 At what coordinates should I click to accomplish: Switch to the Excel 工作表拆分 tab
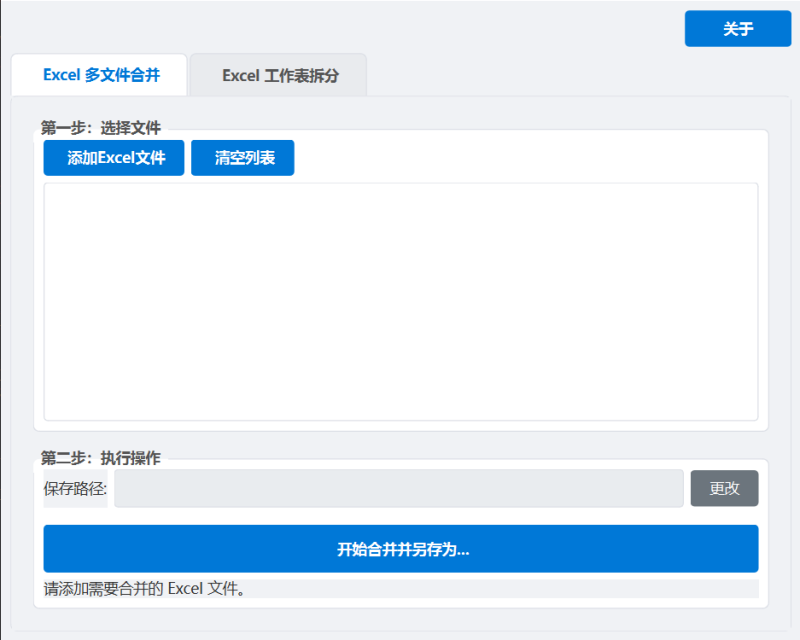click(279, 75)
